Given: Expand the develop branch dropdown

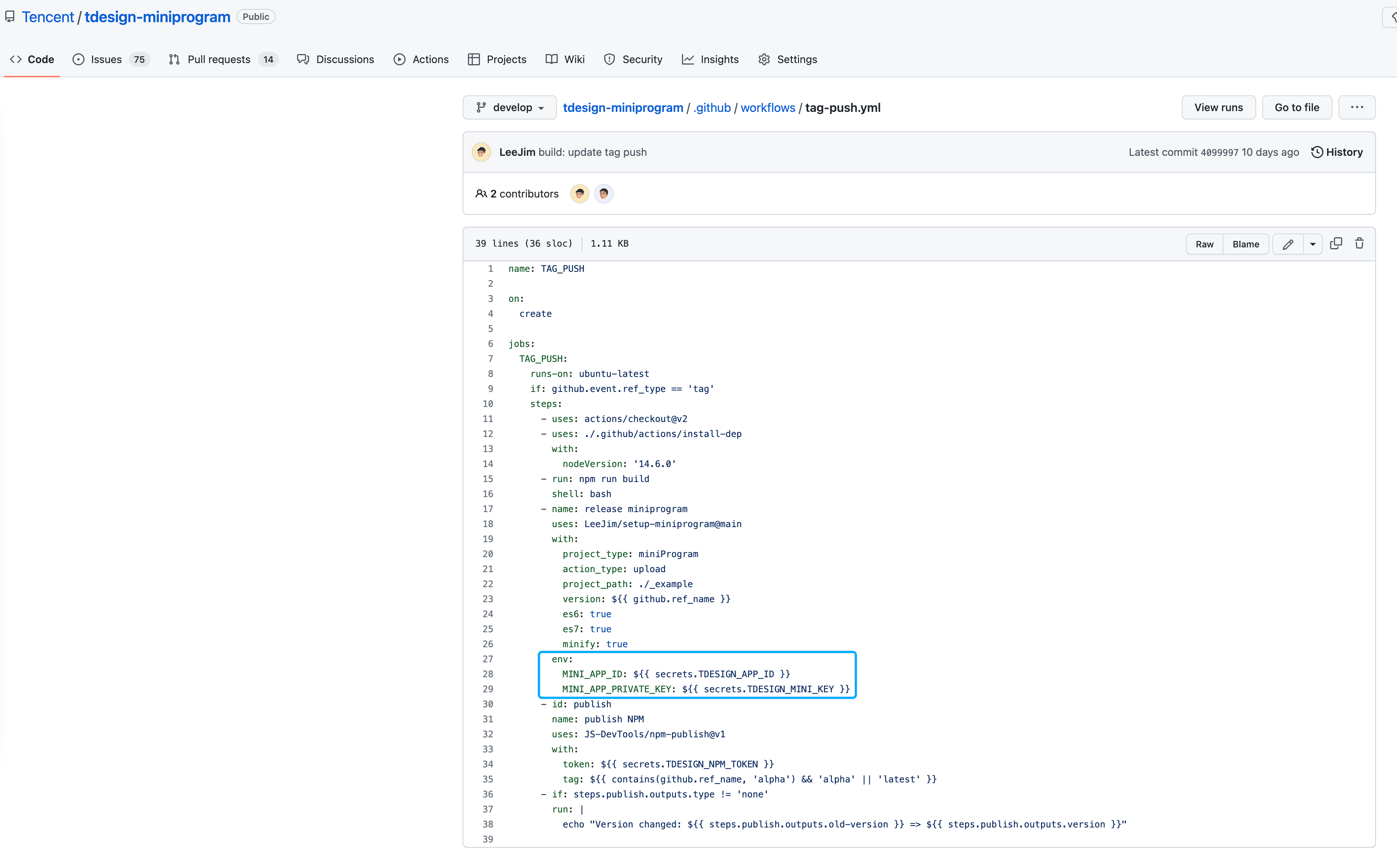Looking at the screenshot, I should [509, 107].
